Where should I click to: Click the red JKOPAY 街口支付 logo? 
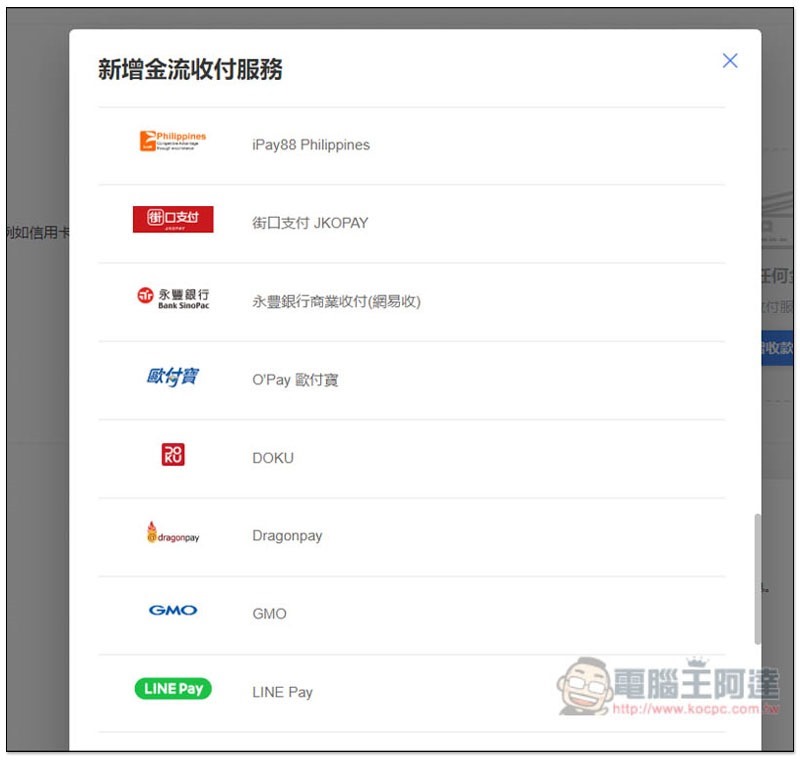[173, 219]
